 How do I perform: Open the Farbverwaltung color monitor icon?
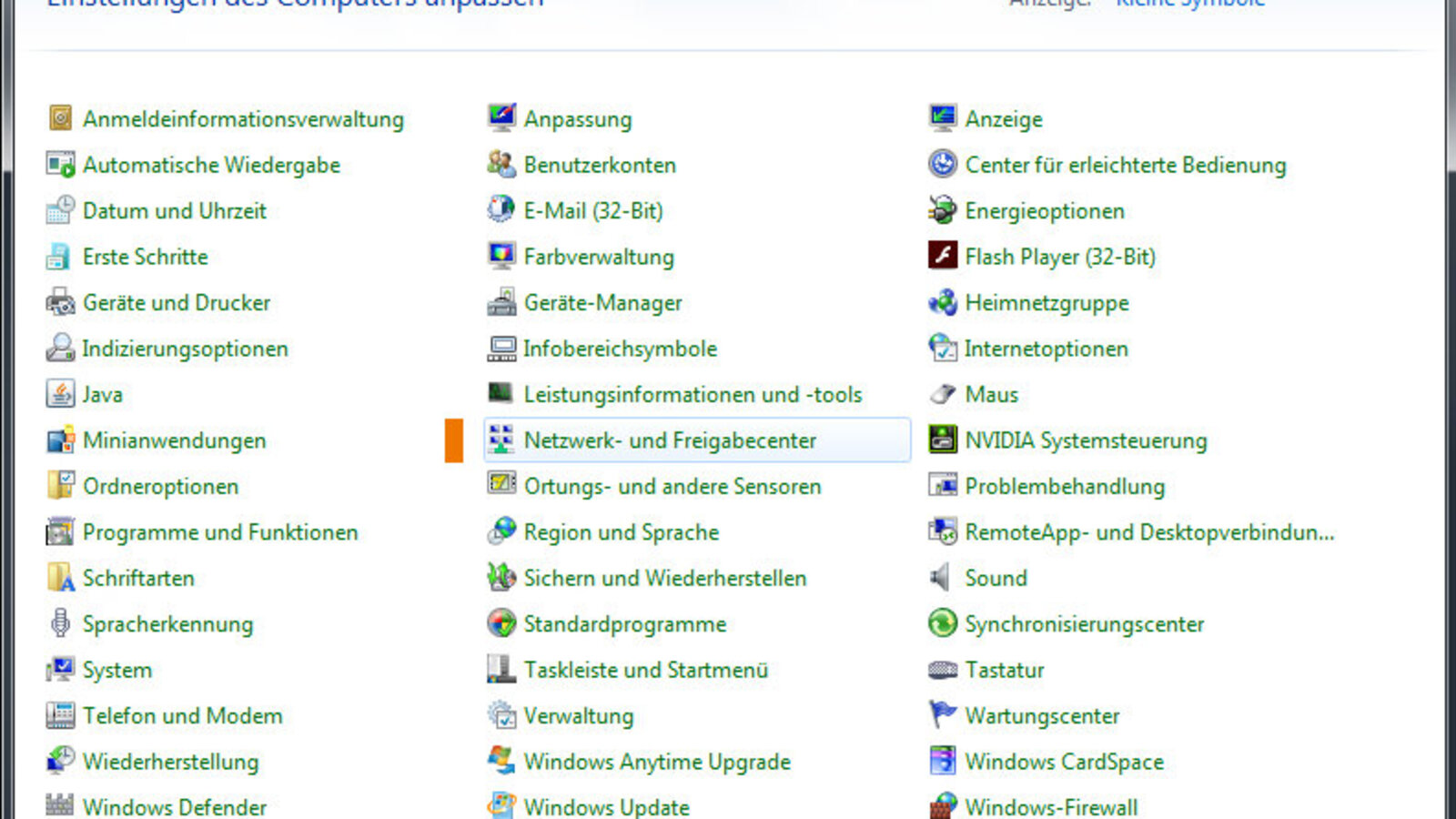[x=501, y=257]
